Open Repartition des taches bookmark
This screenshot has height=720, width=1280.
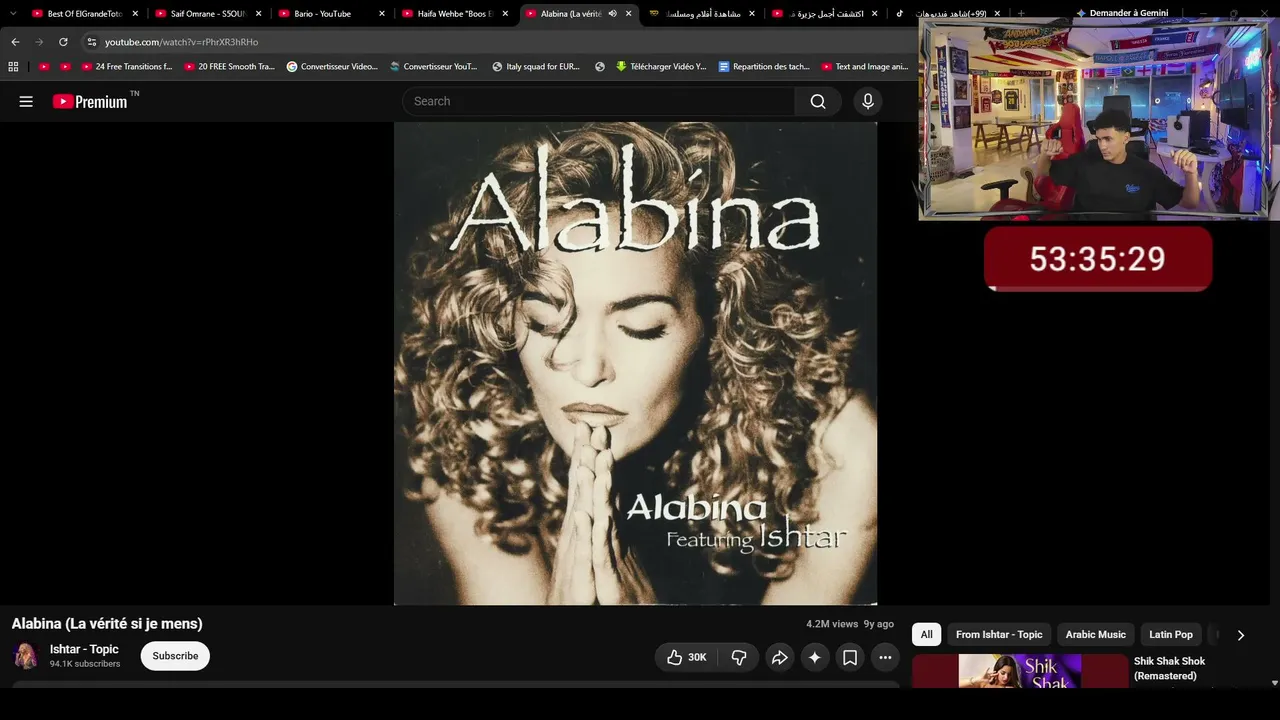click(x=764, y=67)
